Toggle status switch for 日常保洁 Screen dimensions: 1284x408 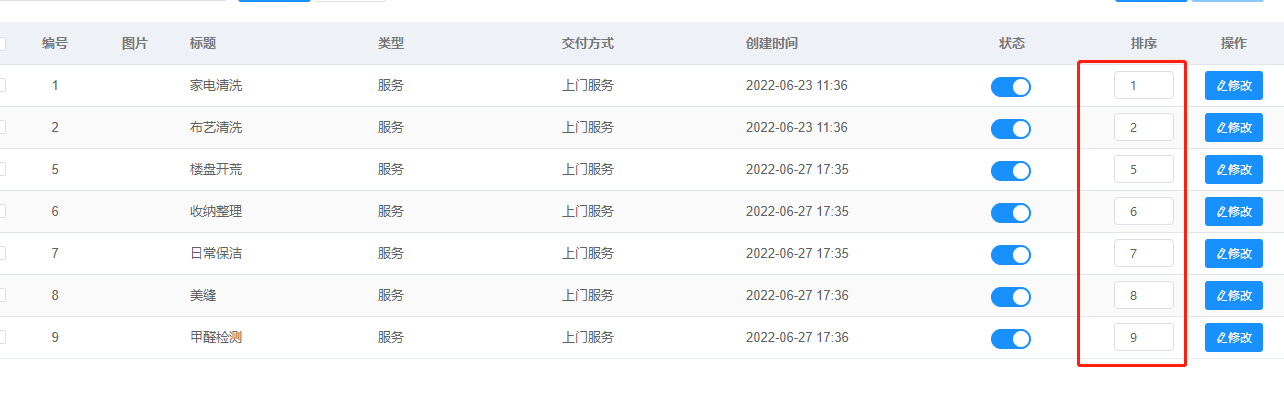click(x=1011, y=255)
